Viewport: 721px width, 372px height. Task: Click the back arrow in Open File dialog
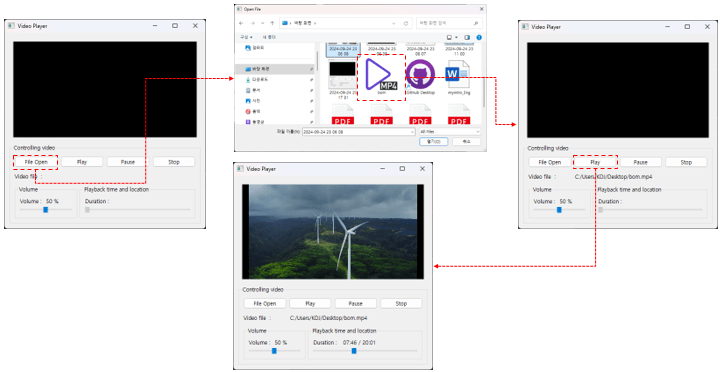pyautogui.click(x=241, y=23)
